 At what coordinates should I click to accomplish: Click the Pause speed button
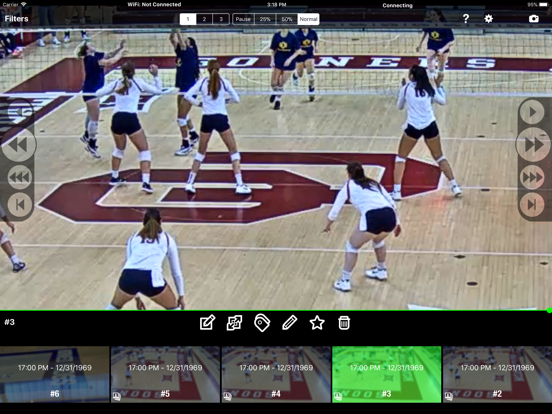click(x=243, y=19)
